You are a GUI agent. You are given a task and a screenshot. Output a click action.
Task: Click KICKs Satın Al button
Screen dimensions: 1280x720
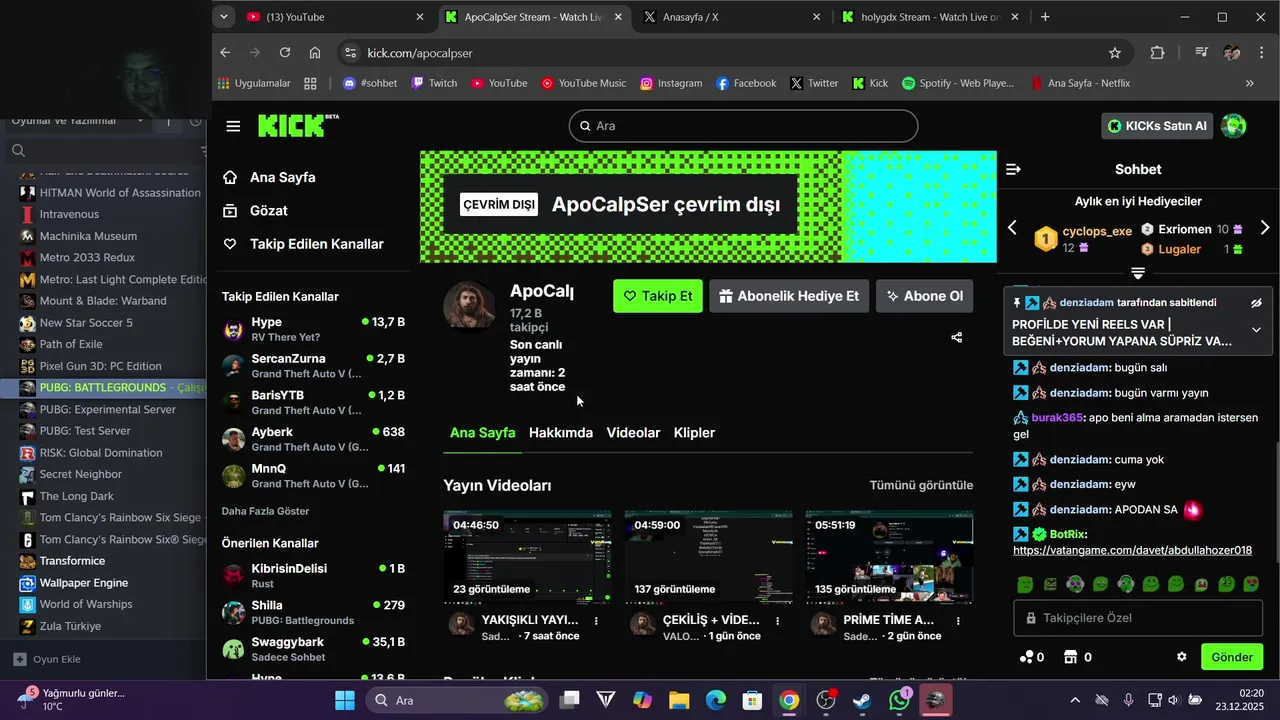point(1158,126)
